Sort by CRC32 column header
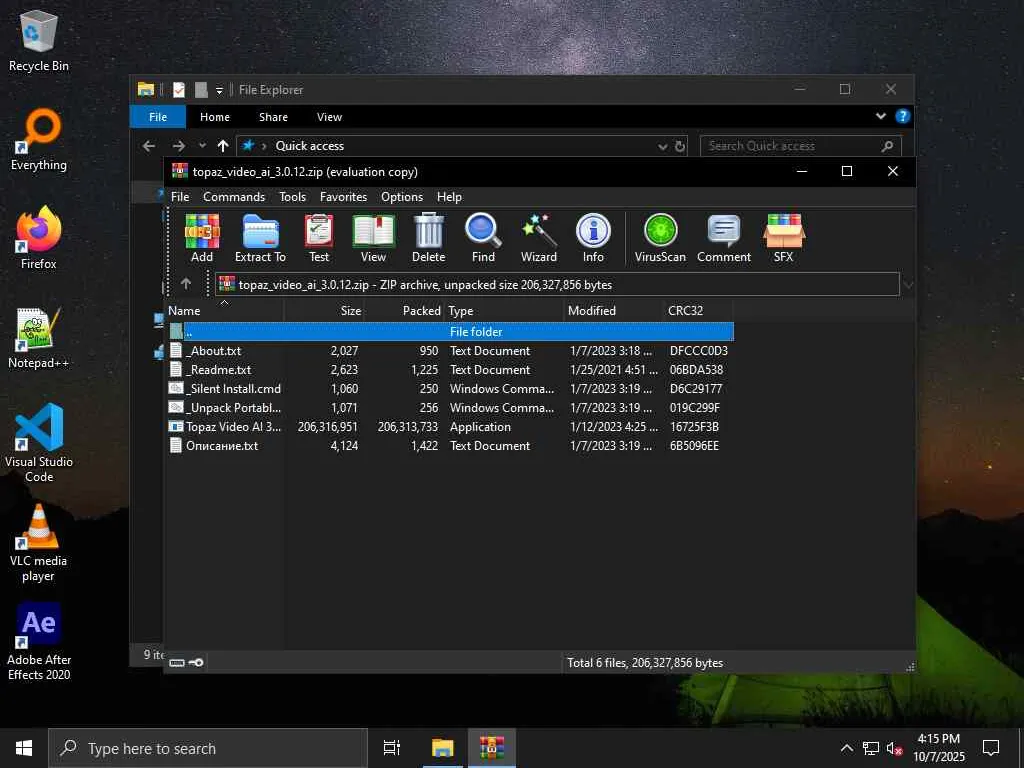The height and width of the screenshot is (768, 1024). coord(698,311)
